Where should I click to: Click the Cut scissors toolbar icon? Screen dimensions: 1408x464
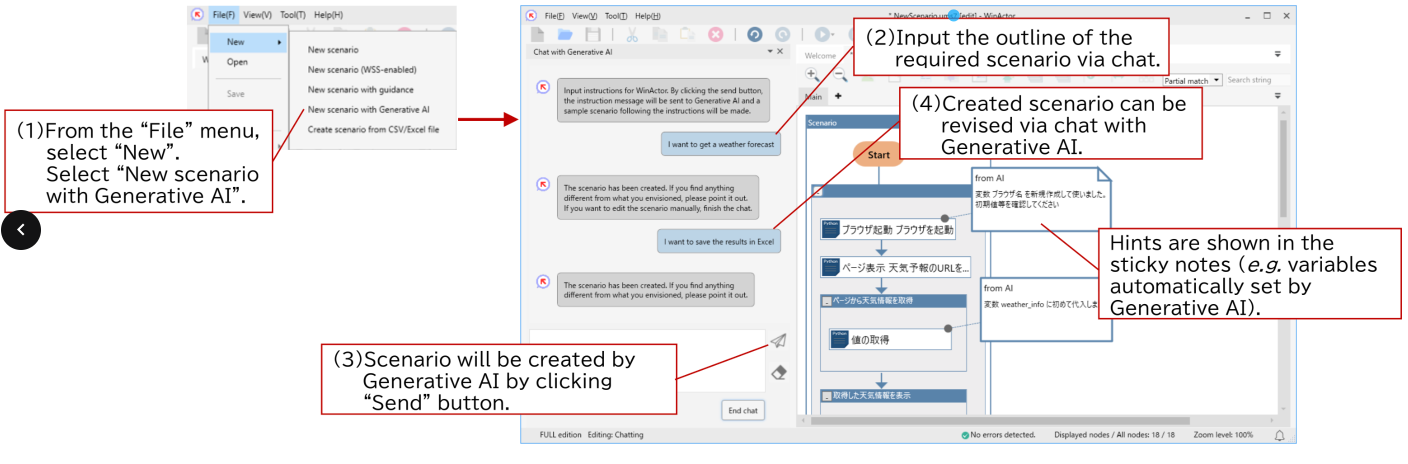pyautogui.click(x=633, y=34)
